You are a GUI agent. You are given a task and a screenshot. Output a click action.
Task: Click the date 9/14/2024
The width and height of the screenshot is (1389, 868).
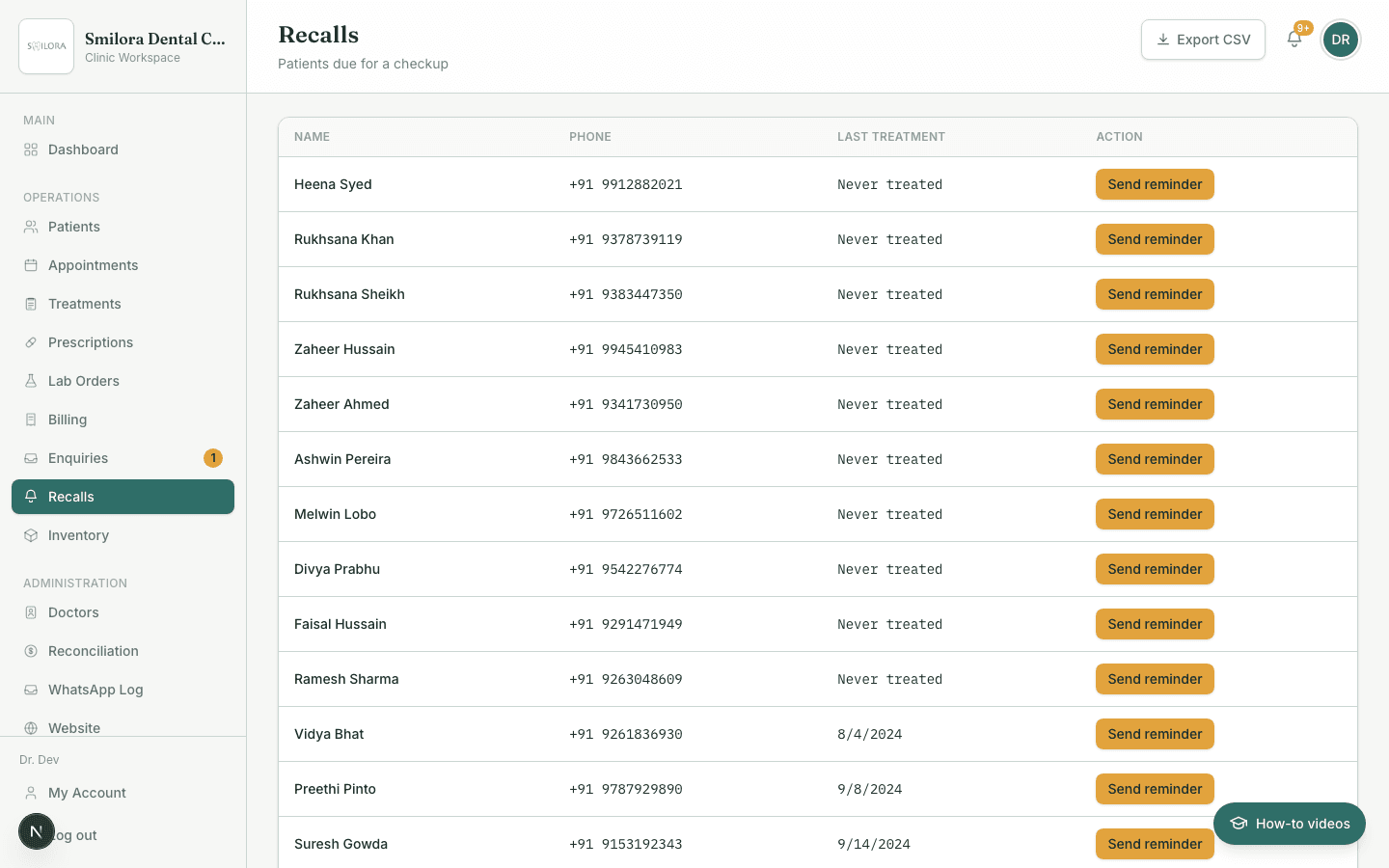874,844
